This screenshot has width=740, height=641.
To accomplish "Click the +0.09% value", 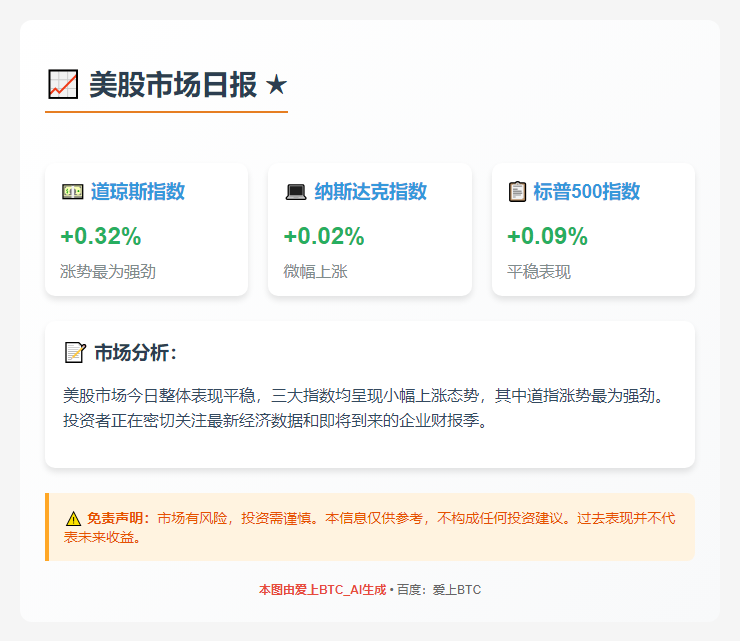I will pos(547,236).
